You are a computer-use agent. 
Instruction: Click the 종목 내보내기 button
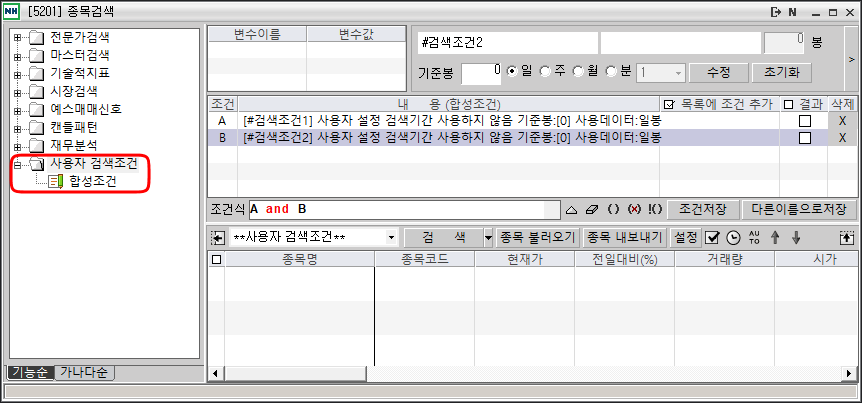626,238
